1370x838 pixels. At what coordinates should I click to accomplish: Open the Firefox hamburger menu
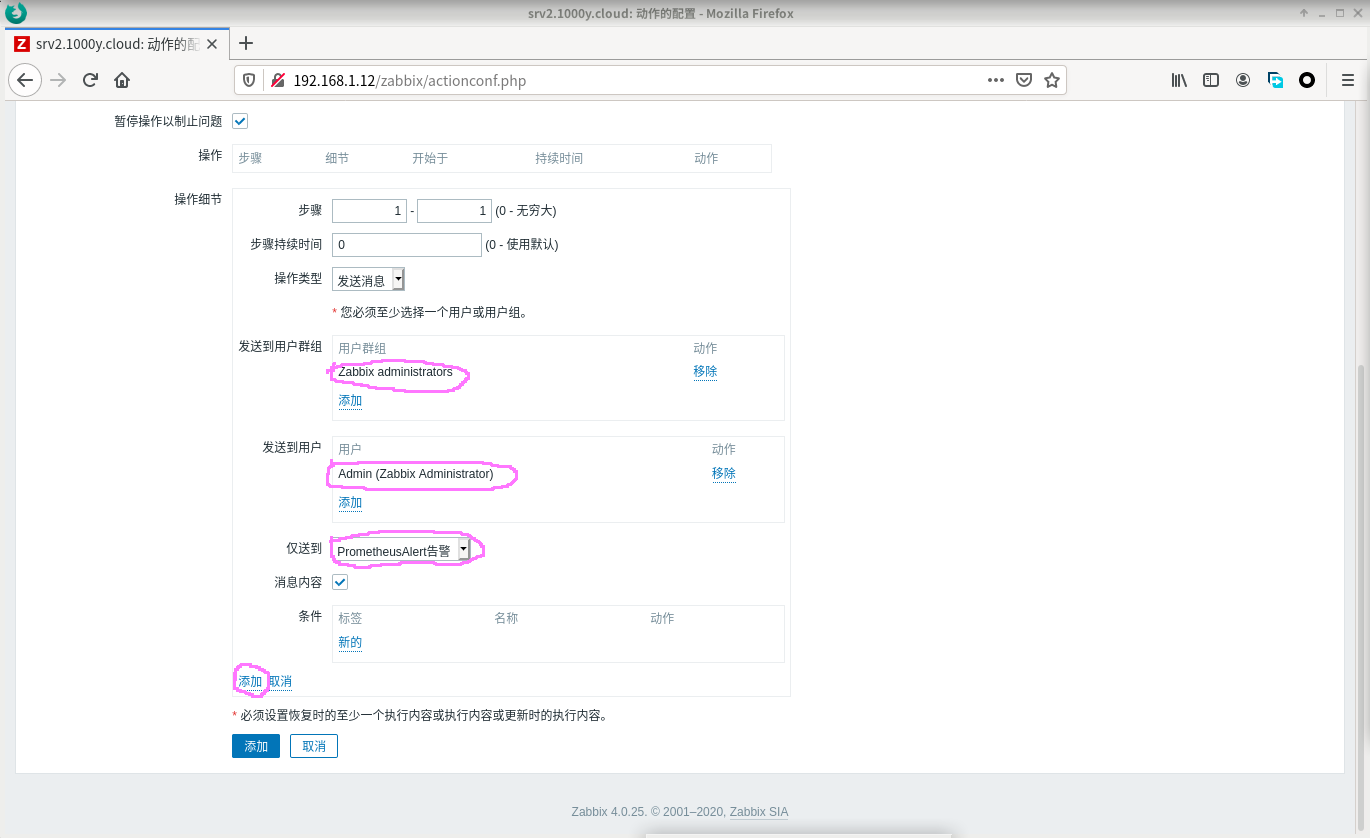point(1347,80)
